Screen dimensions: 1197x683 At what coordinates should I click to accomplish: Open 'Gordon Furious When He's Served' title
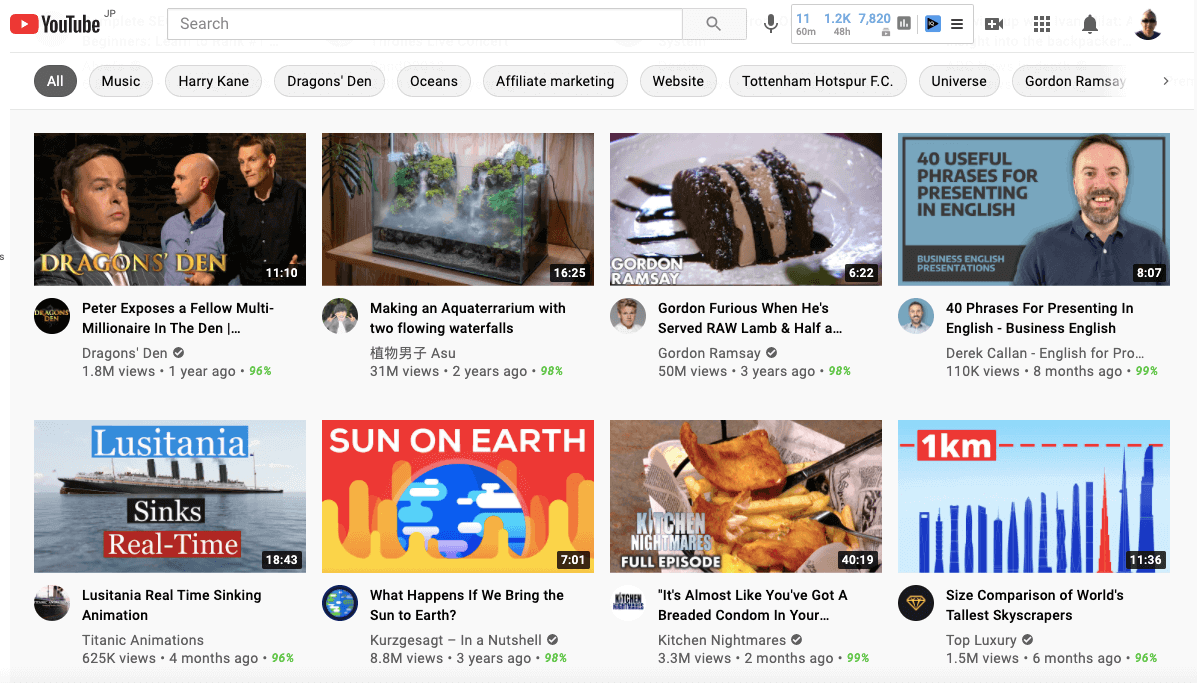pyautogui.click(x=750, y=318)
